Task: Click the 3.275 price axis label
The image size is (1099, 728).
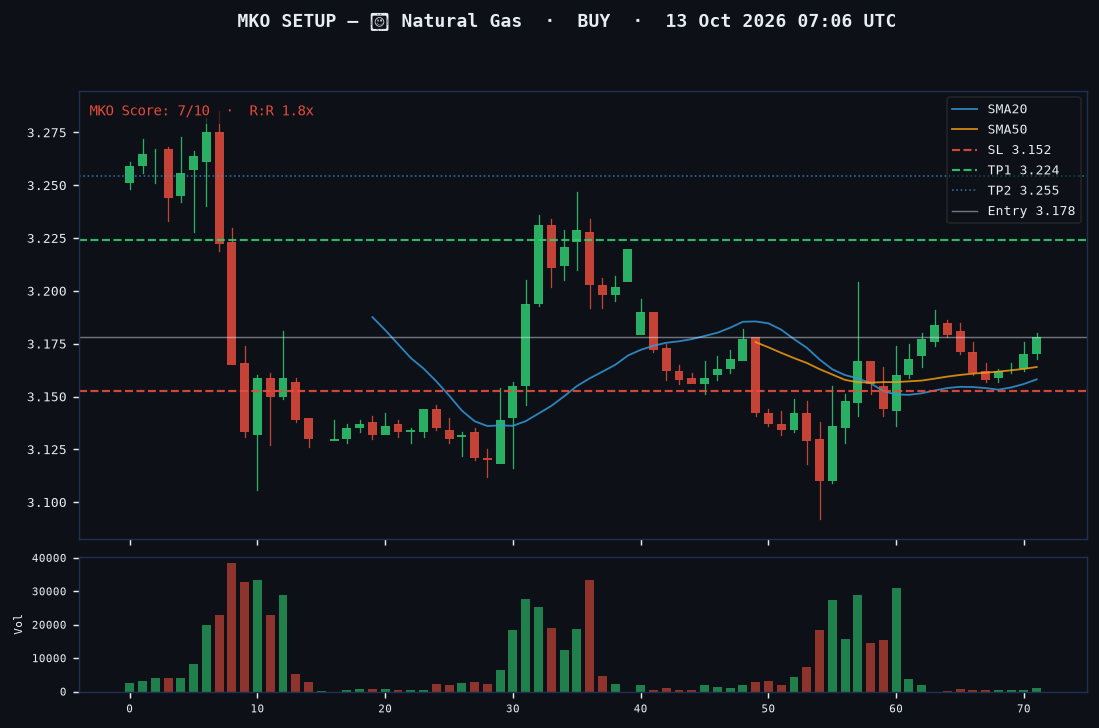Action: [47, 133]
